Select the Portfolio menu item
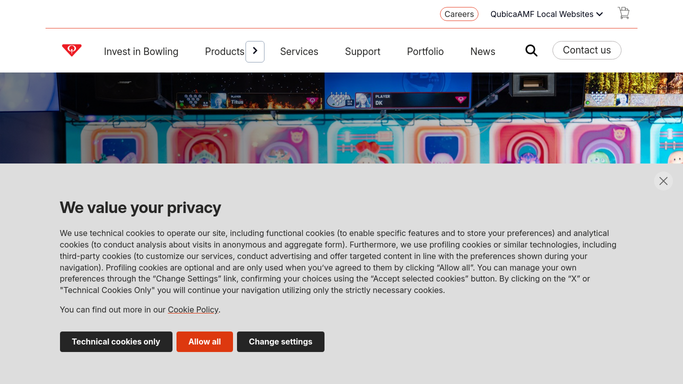 (x=425, y=51)
